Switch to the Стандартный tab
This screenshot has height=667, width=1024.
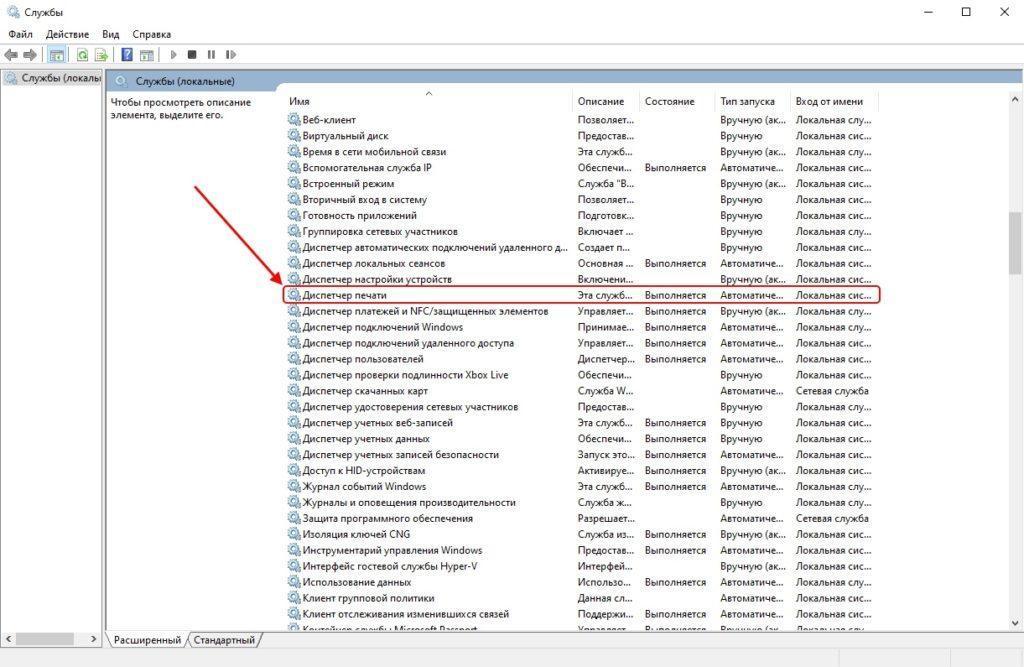(x=224, y=640)
